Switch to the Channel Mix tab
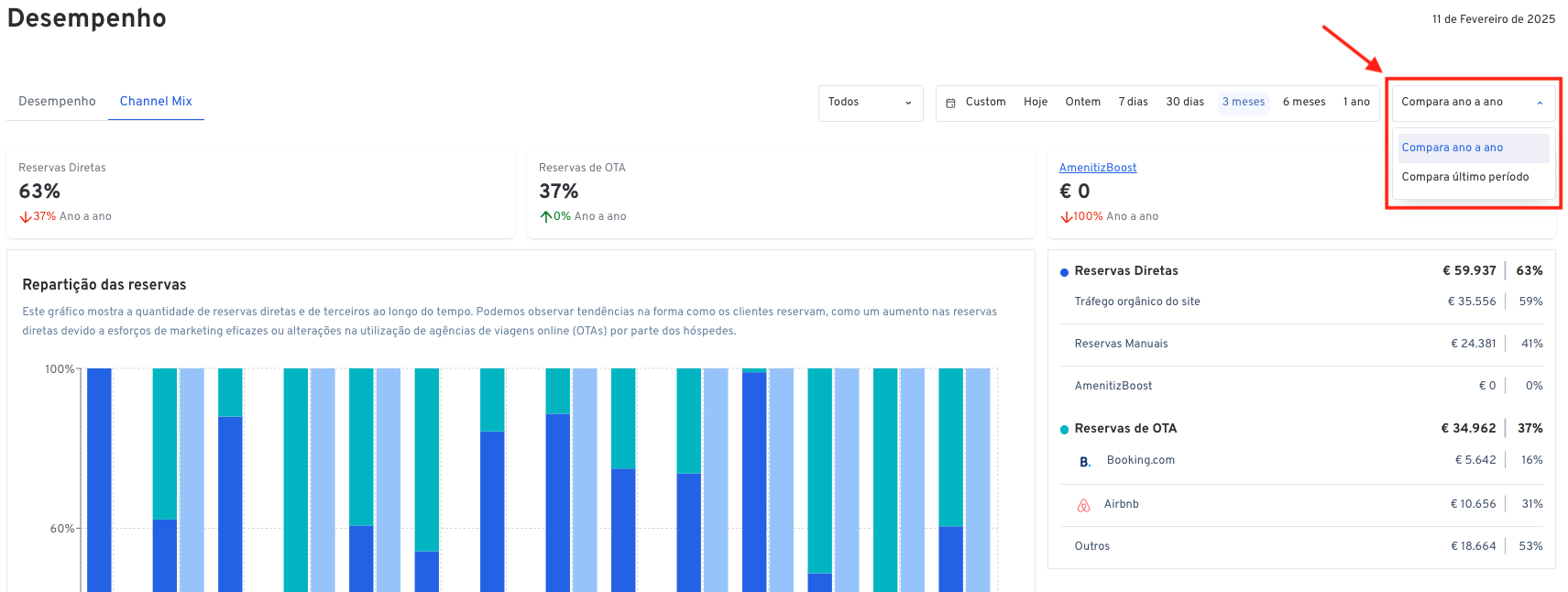The image size is (1568, 592). coord(156,102)
